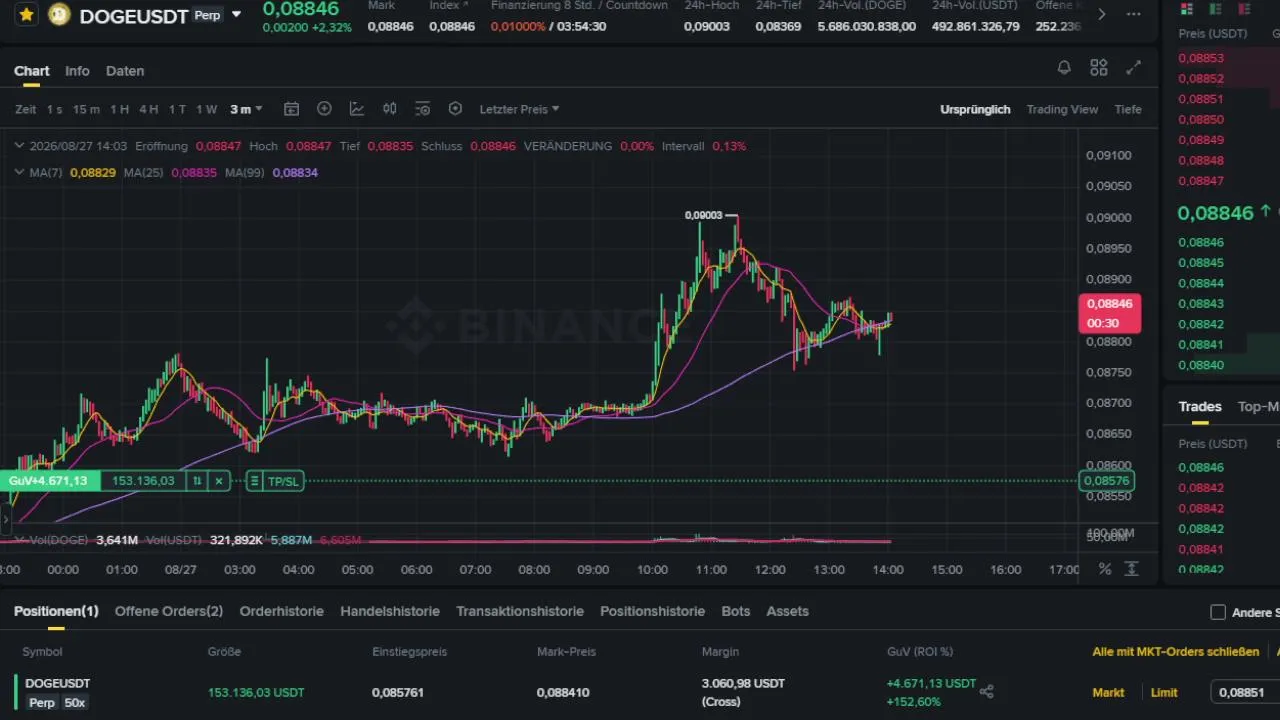Open the hexagon chart settings icon
This screenshot has width=1280, height=720.
click(455, 109)
